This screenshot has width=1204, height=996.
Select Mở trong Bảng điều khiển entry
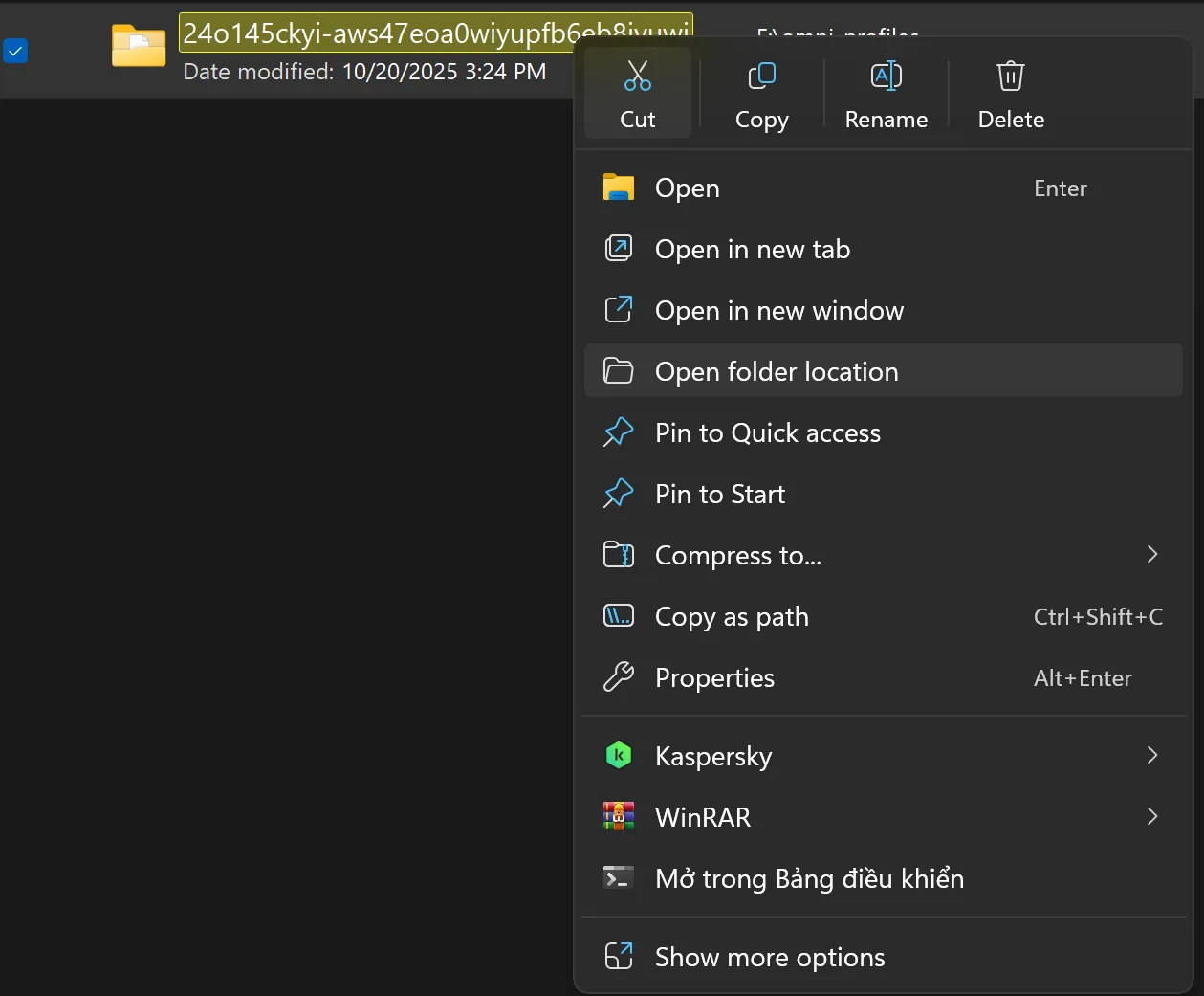point(808,878)
